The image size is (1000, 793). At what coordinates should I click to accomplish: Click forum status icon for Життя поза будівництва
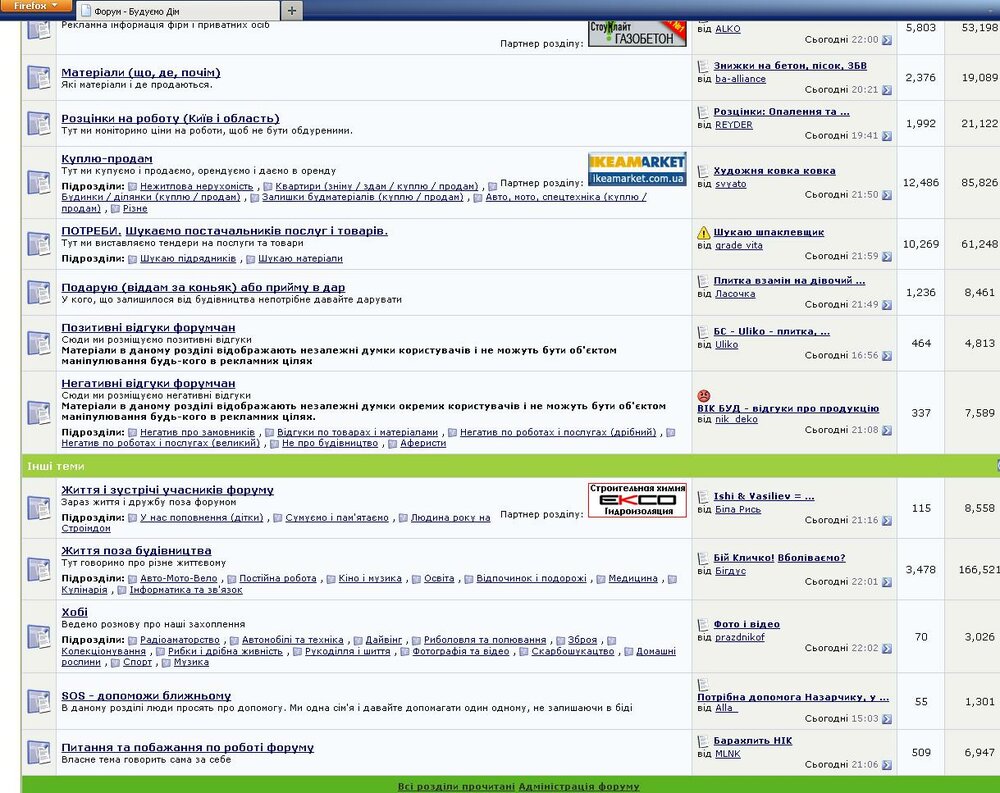tap(39, 569)
